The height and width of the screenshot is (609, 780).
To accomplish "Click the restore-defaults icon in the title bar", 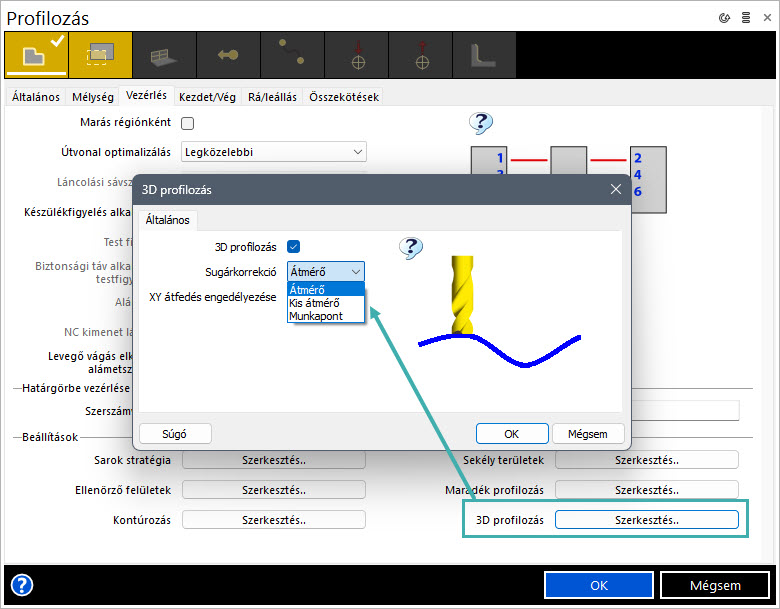I will pos(724,18).
